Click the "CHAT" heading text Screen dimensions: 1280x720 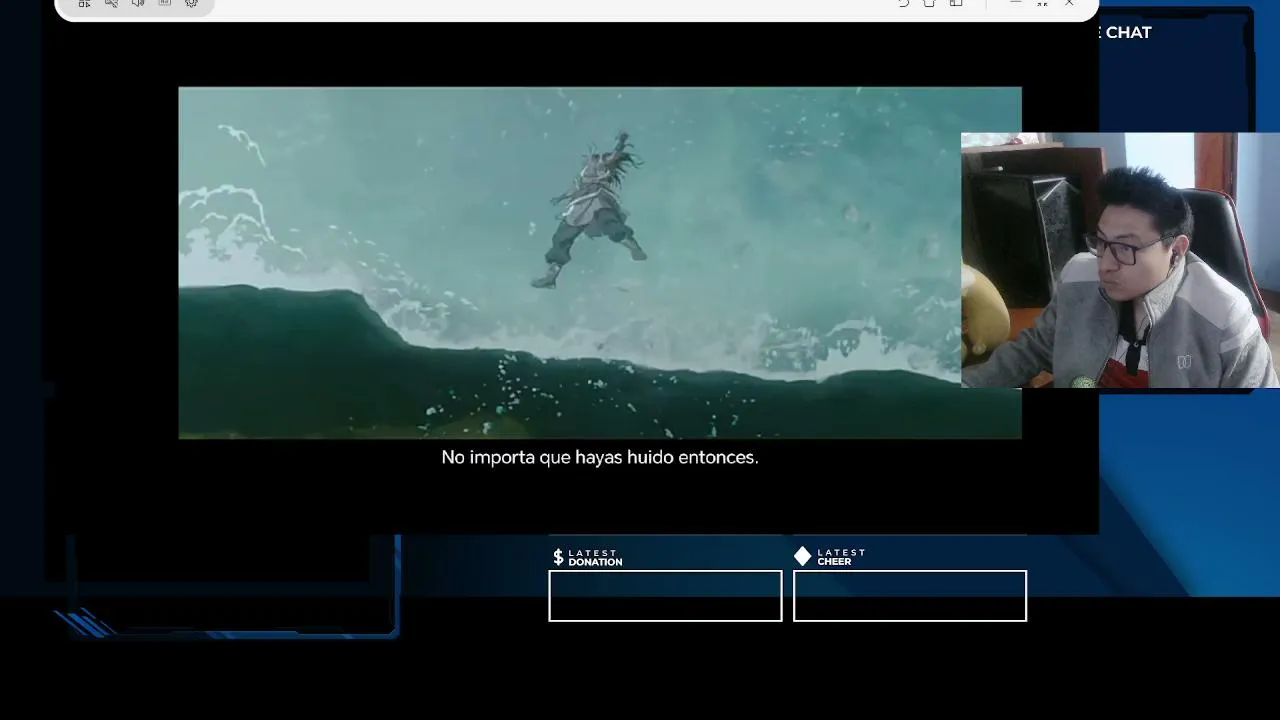1128,32
